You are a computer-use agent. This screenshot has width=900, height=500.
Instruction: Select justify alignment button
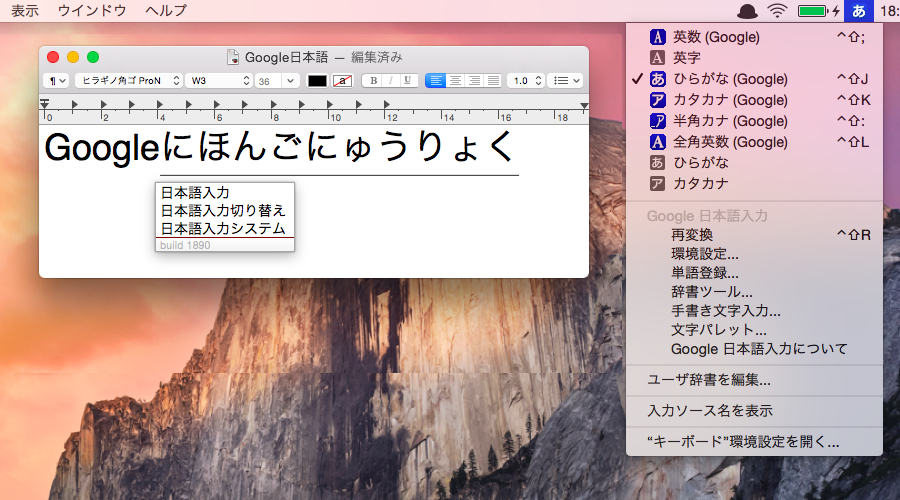[x=493, y=81]
